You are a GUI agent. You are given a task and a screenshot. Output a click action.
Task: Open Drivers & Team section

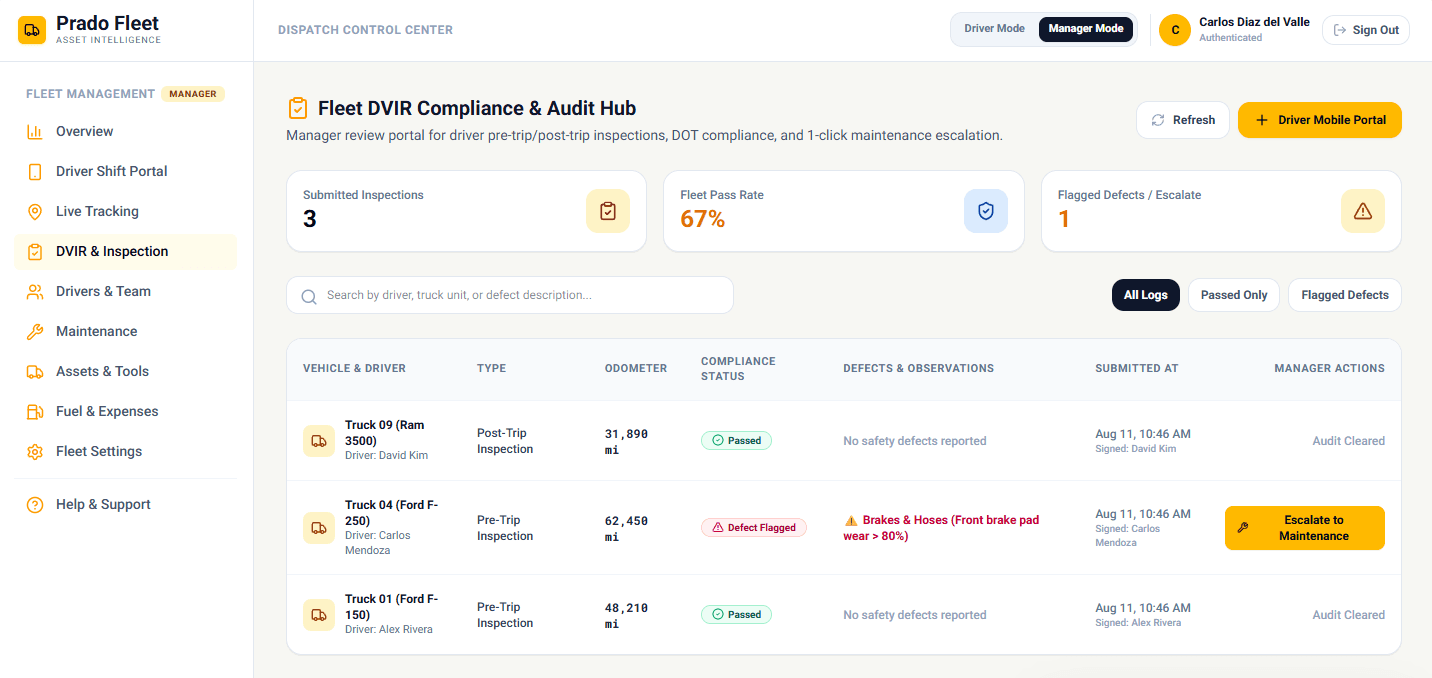[126, 292]
